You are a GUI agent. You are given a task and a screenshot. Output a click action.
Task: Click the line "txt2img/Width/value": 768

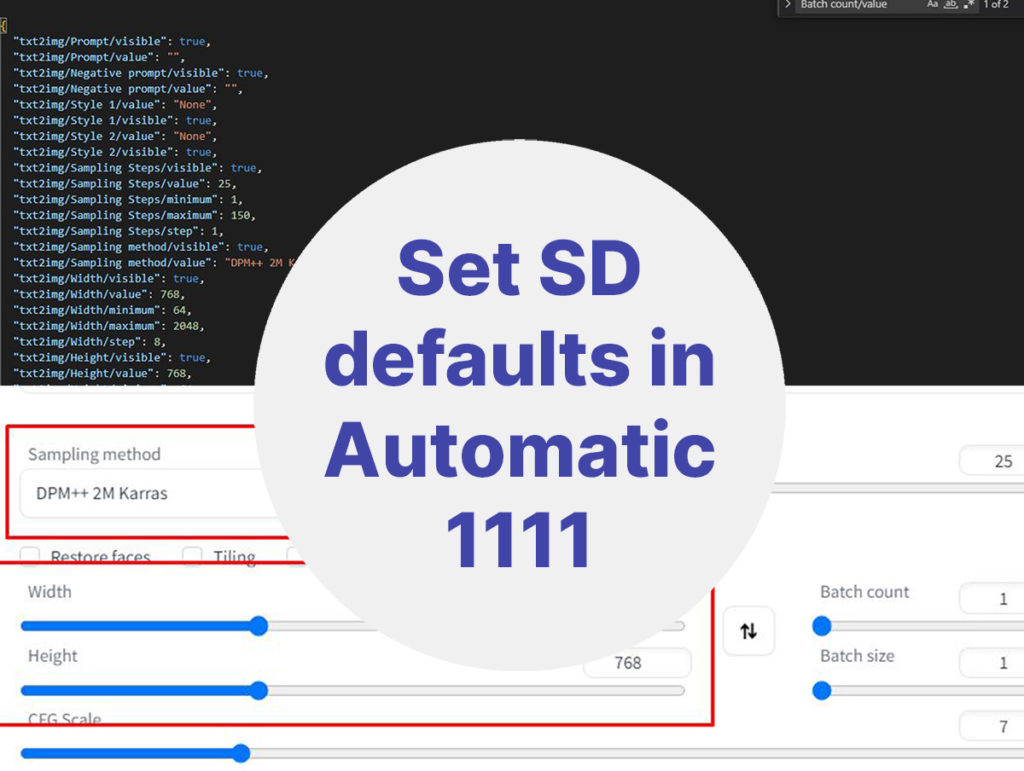pos(99,294)
